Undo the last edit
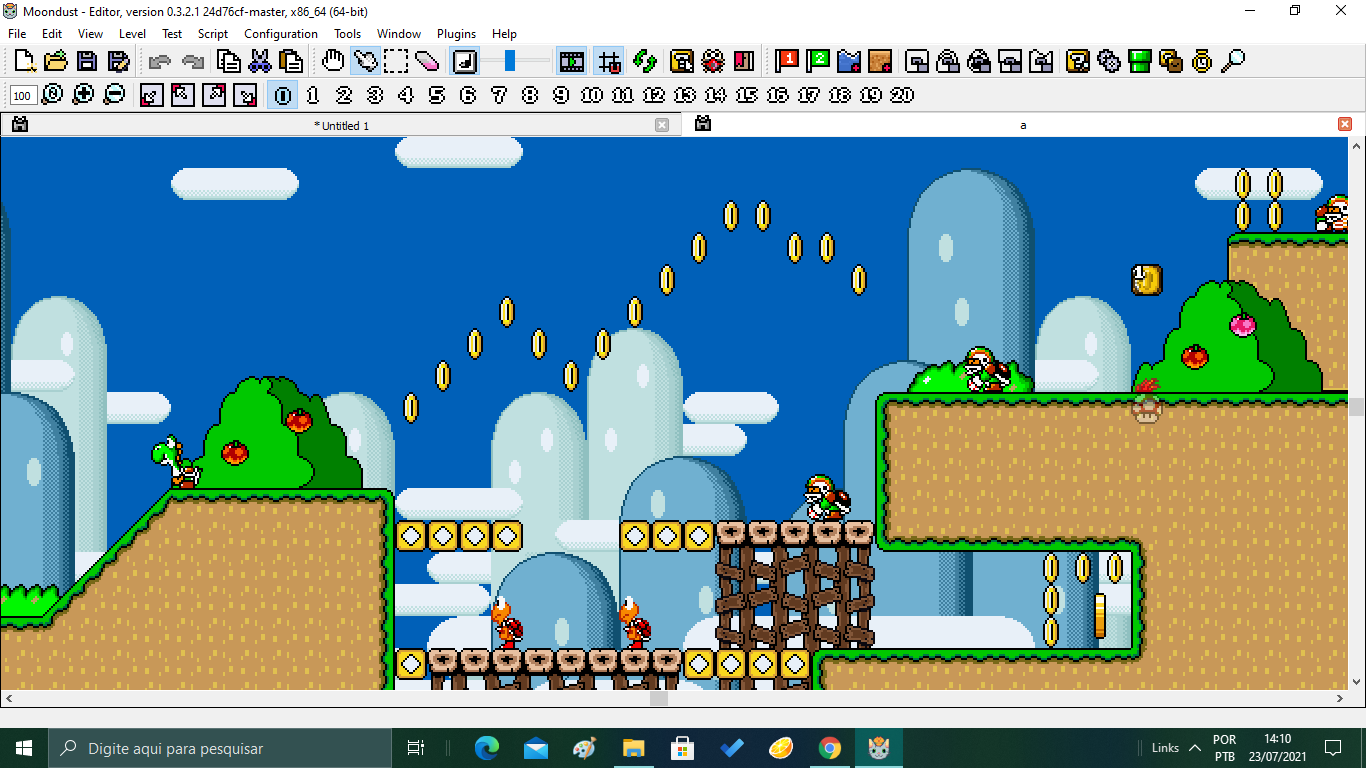 pyautogui.click(x=160, y=61)
